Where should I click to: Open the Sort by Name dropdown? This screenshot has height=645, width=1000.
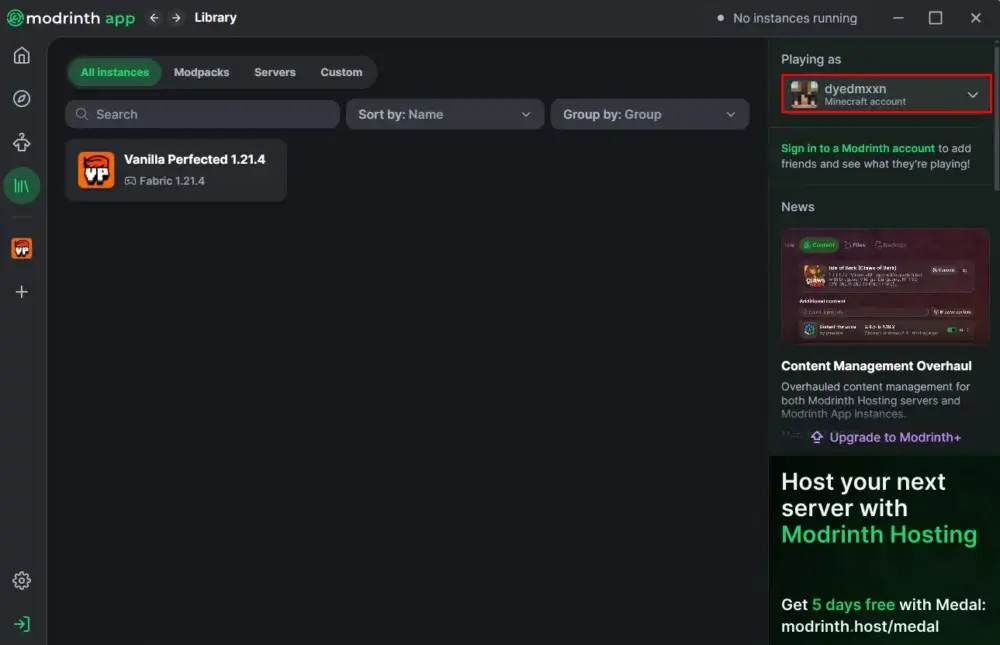pyautogui.click(x=444, y=114)
